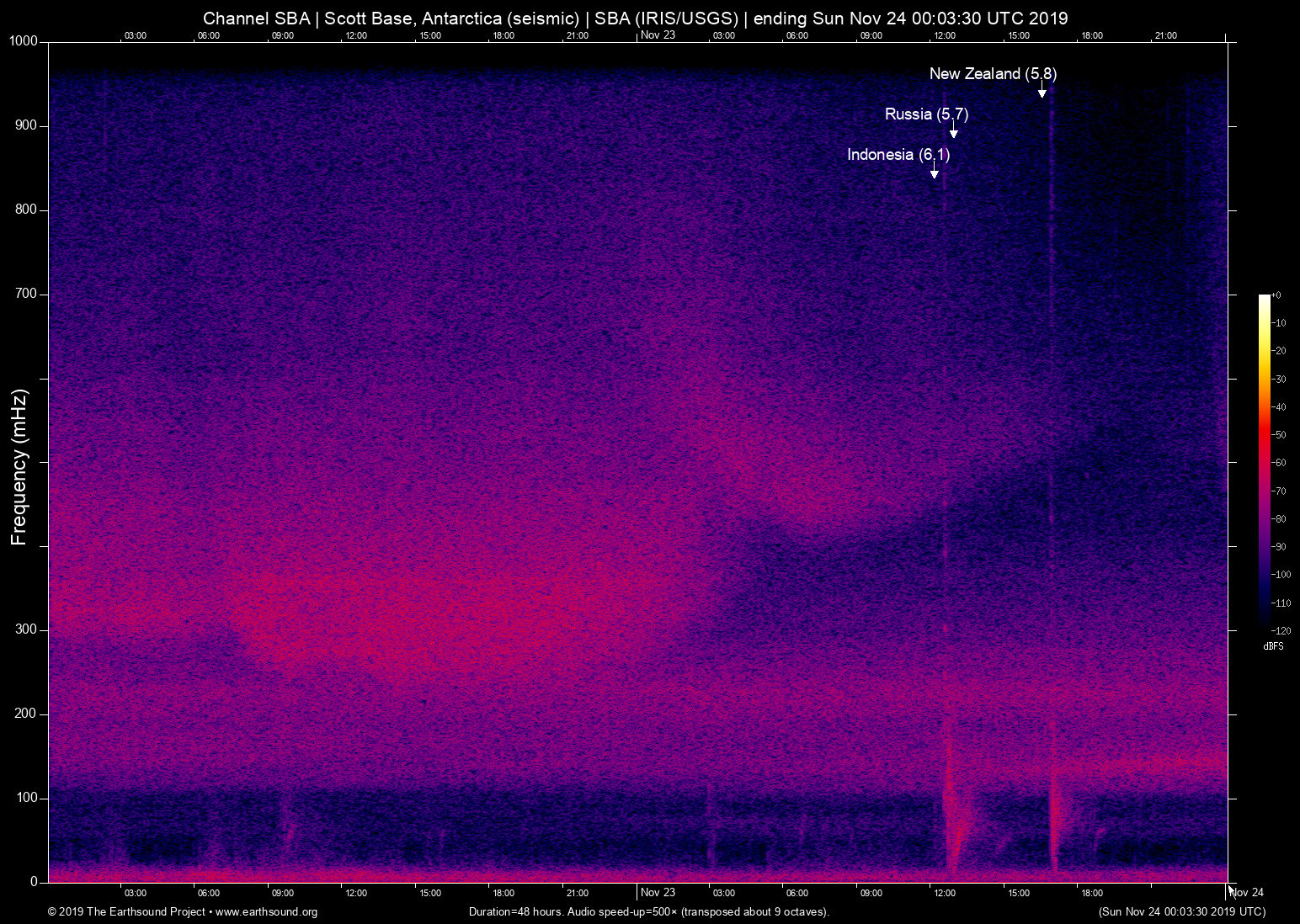Image resolution: width=1300 pixels, height=924 pixels.
Task: Click the "-70" color scale value
Action: point(1279,491)
